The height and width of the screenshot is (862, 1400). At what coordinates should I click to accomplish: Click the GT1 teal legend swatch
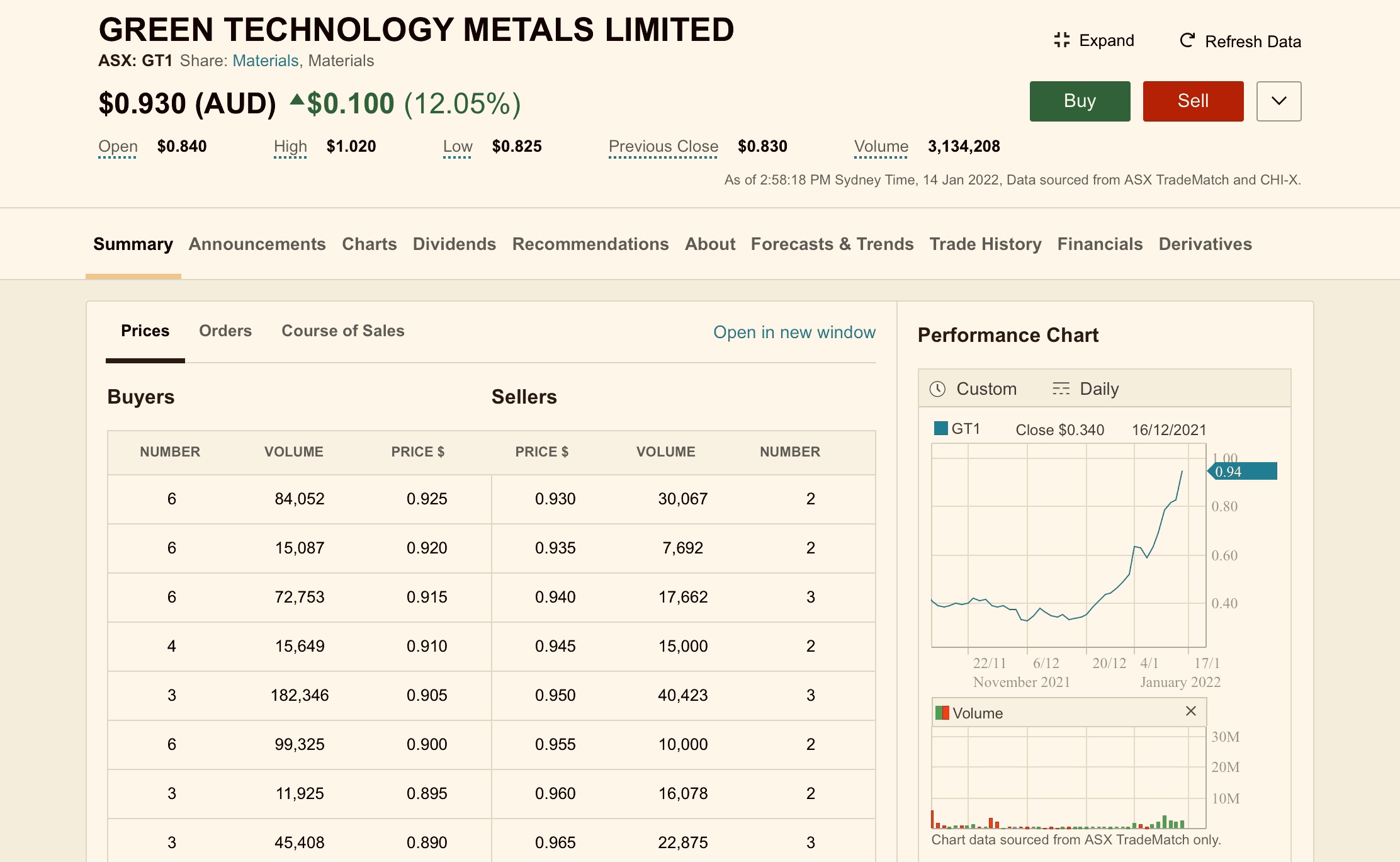pos(941,429)
